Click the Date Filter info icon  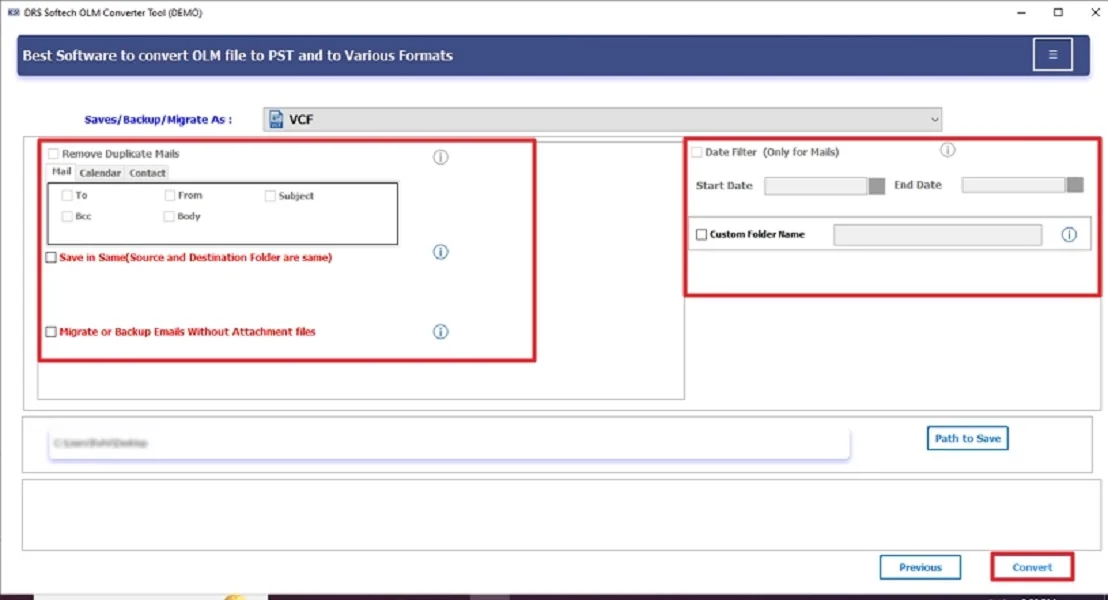pos(947,150)
